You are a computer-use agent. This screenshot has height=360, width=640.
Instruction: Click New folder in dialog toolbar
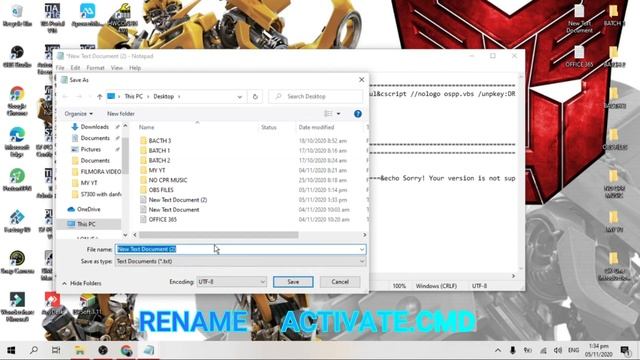point(121,113)
